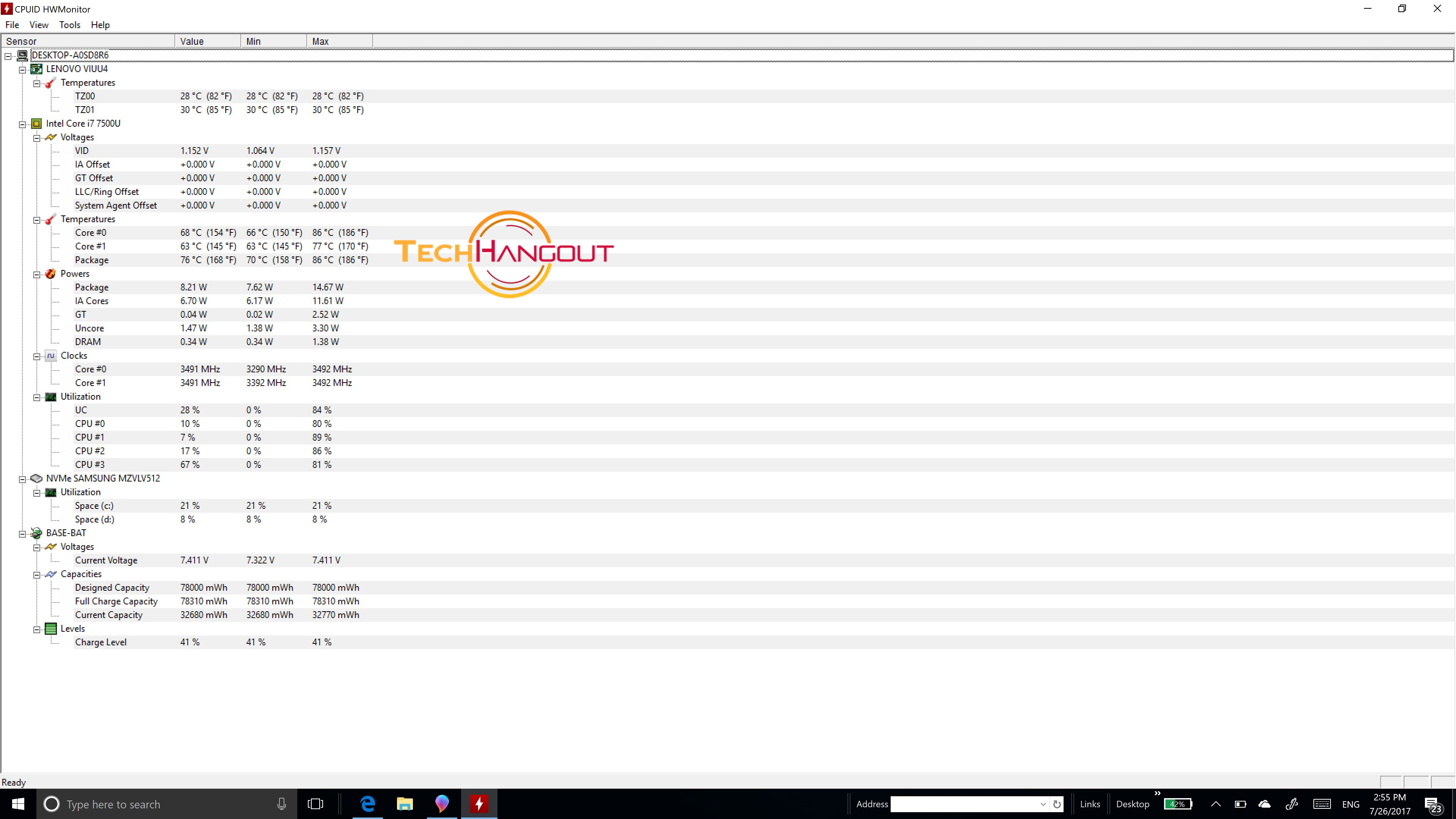Screen dimensions: 1456x819
Task: Click the Max column header
Action: coord(340,41)
